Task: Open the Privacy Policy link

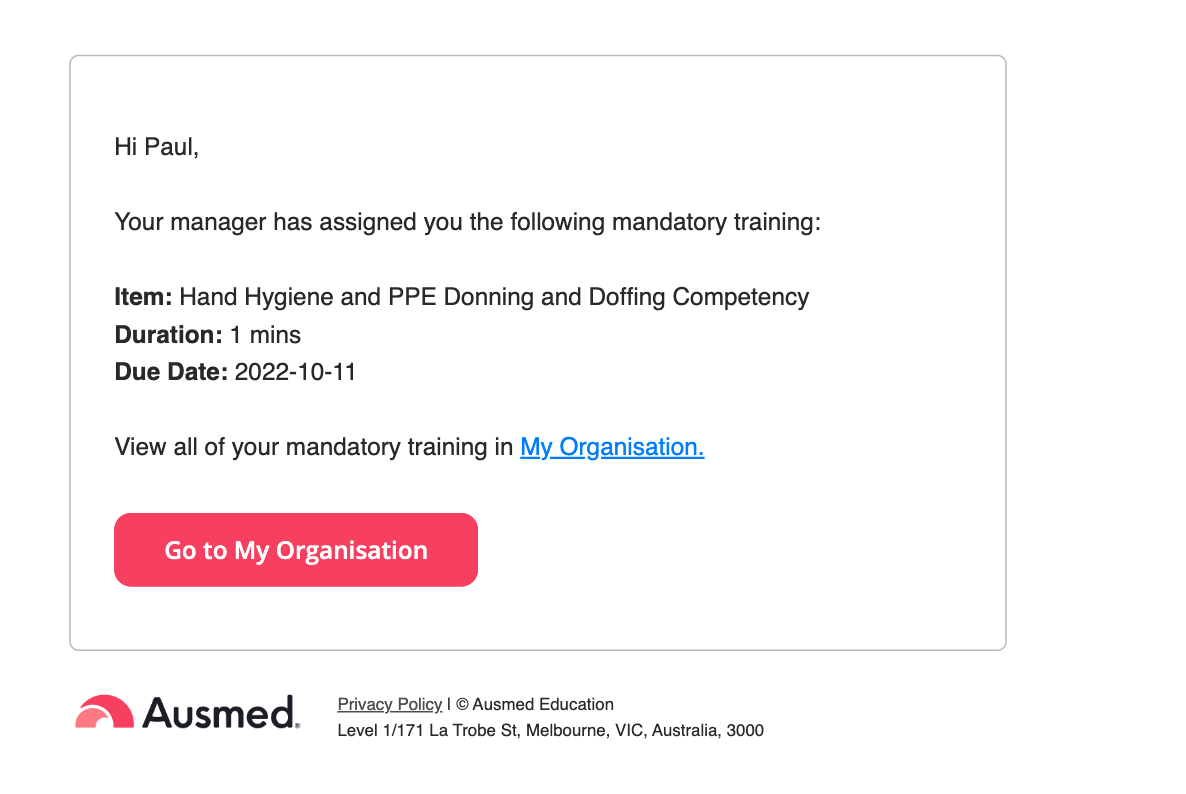Action: pyautogui.click(x=390, y=704)
